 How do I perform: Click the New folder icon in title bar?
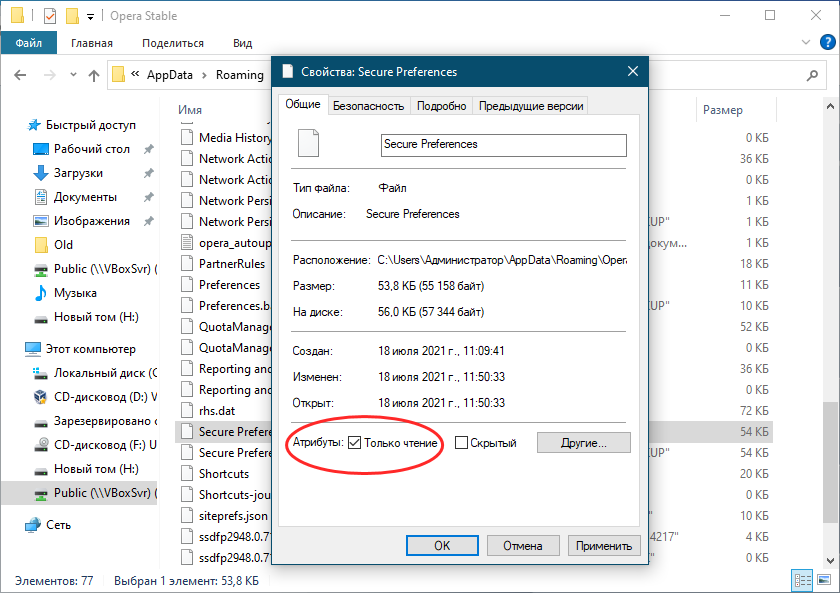(x=71, y=16)
